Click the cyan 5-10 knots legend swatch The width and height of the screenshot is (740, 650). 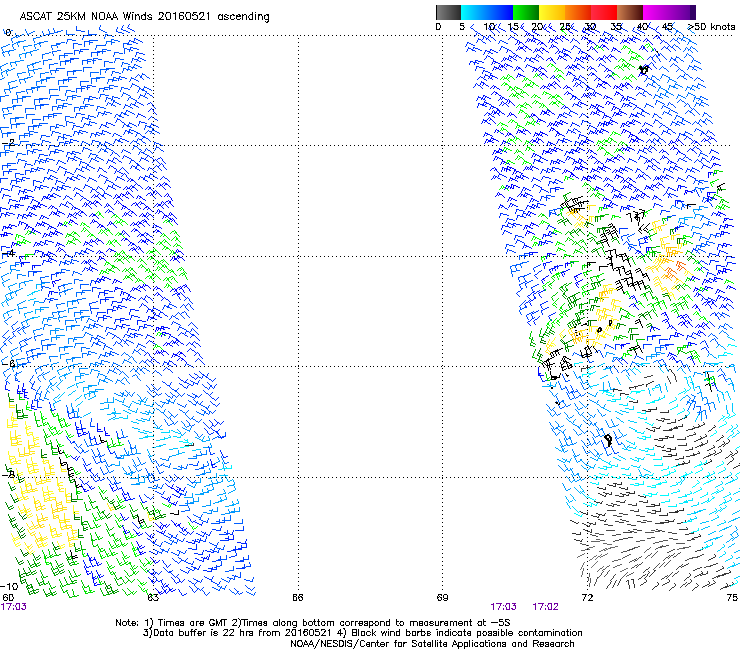[474, 12]
